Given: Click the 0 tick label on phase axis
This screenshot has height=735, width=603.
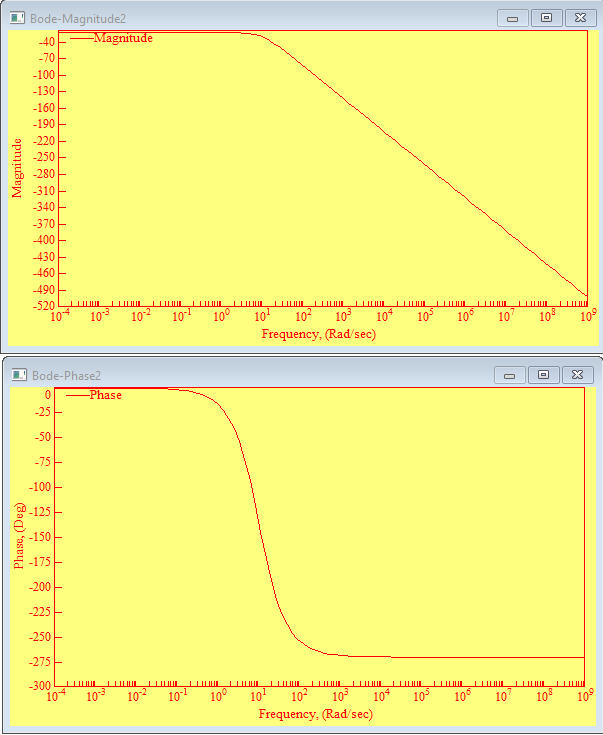Looking at the screenshot, I should pyautogui.click(x=48, y=395).
